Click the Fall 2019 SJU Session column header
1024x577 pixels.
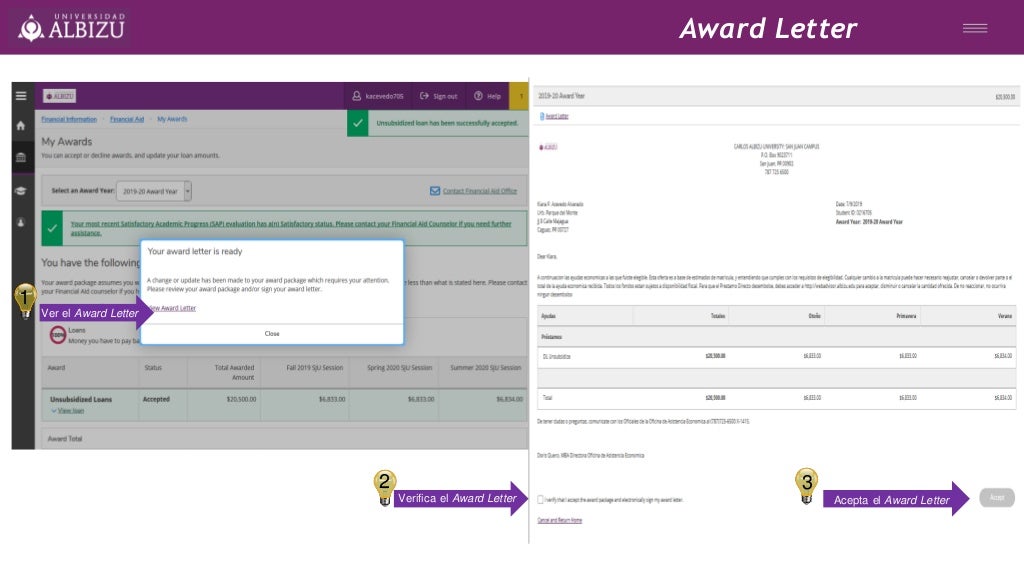click(315, 367)
